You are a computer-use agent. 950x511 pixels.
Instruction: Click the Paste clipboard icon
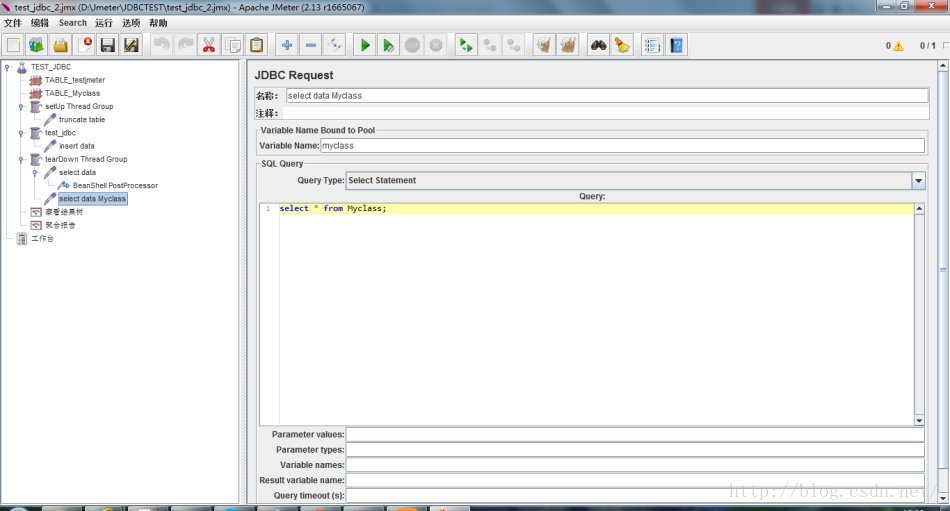tap(256, 45)
